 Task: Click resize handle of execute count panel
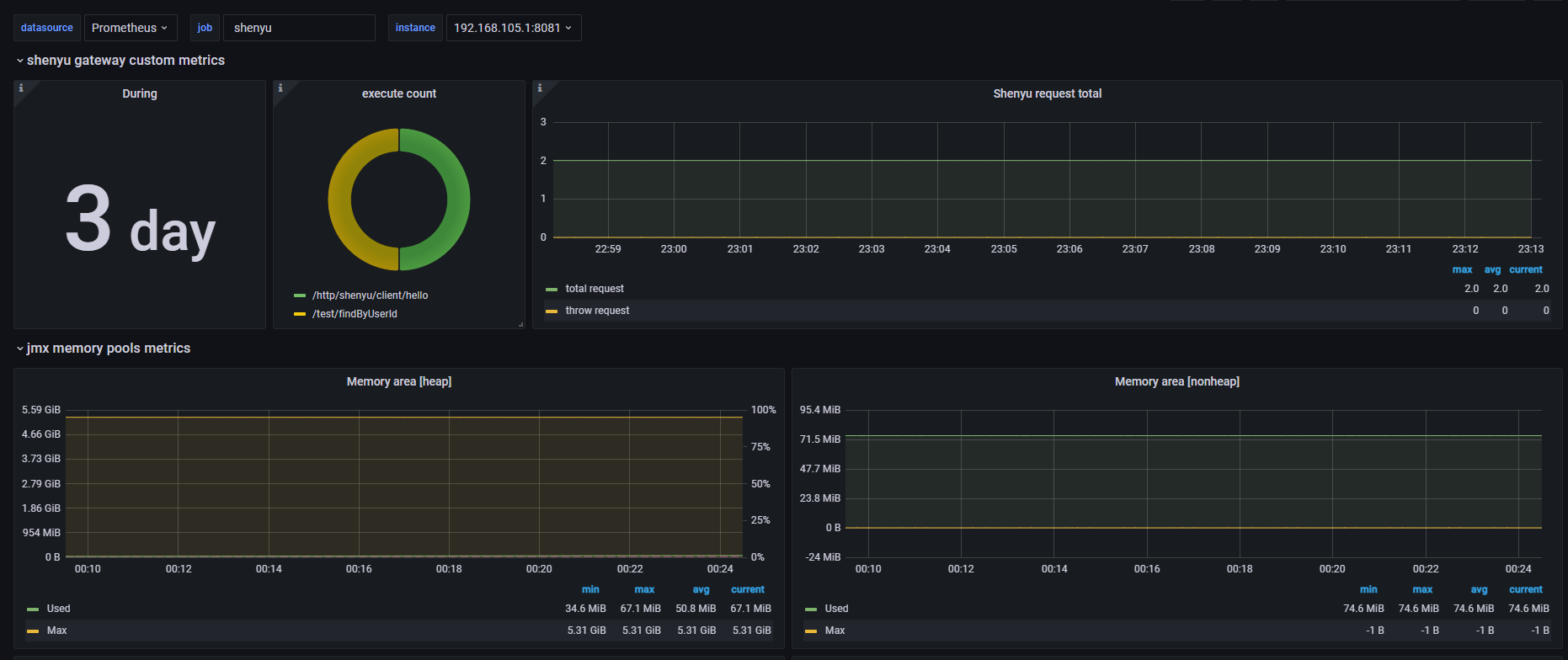(x=520, y=324)
